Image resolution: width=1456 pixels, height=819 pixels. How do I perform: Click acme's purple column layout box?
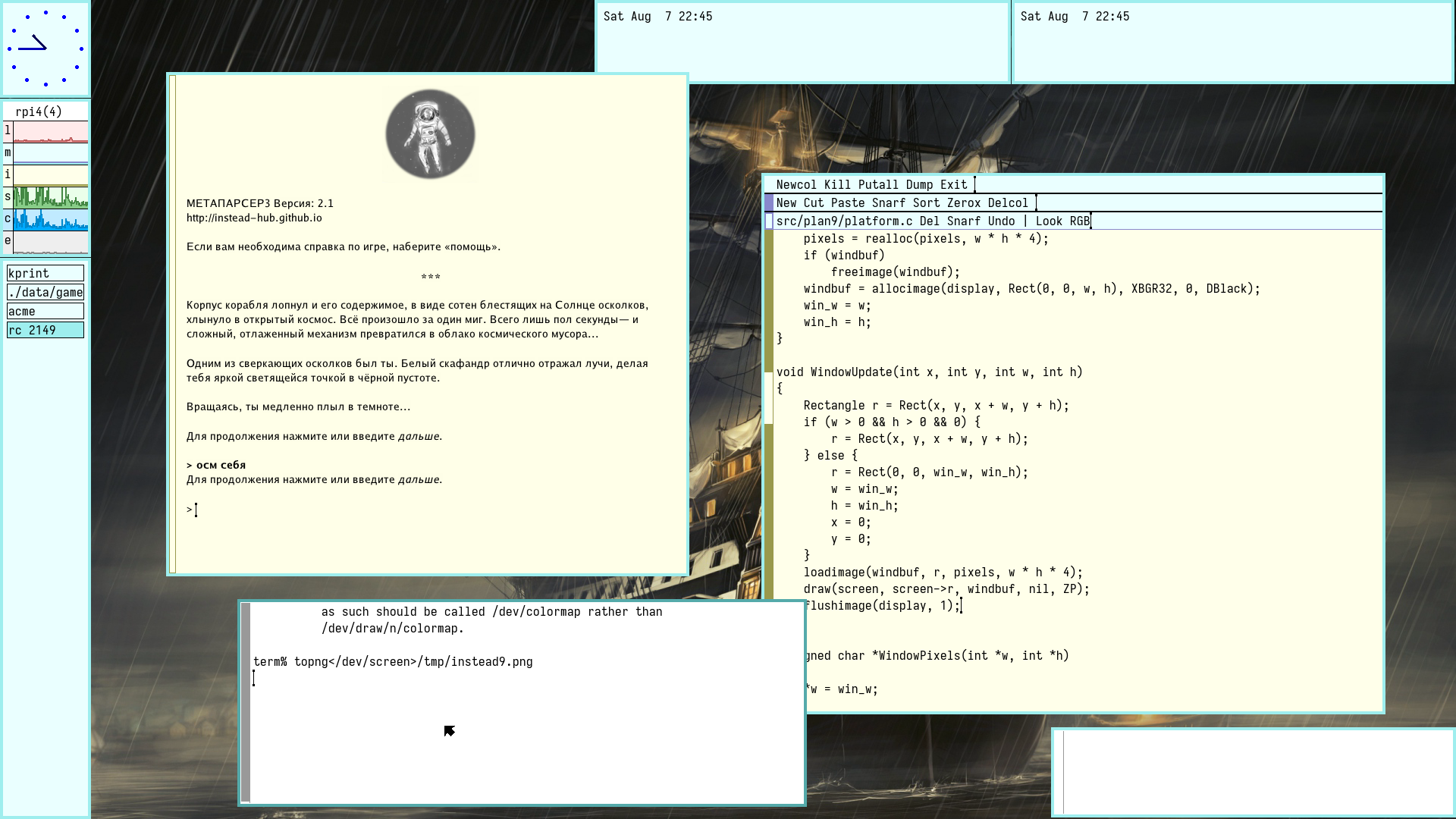click(x=769, y=202)
